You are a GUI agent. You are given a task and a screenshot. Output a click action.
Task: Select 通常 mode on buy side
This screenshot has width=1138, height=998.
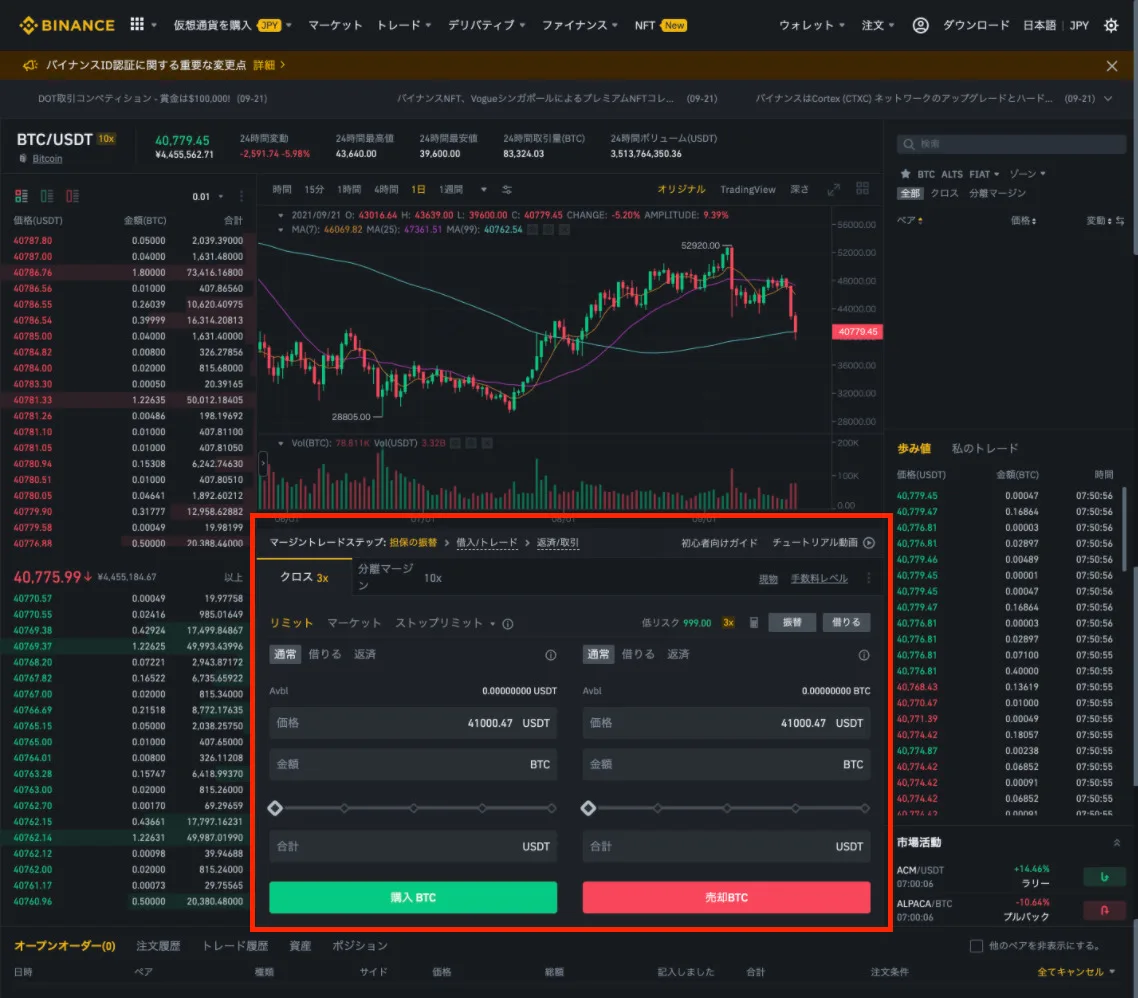pos(284,654)
